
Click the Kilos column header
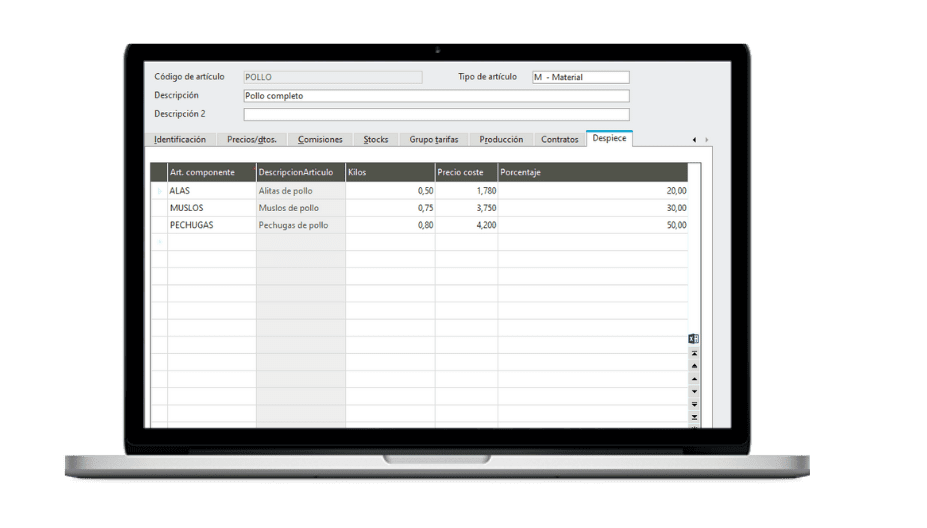390,173
